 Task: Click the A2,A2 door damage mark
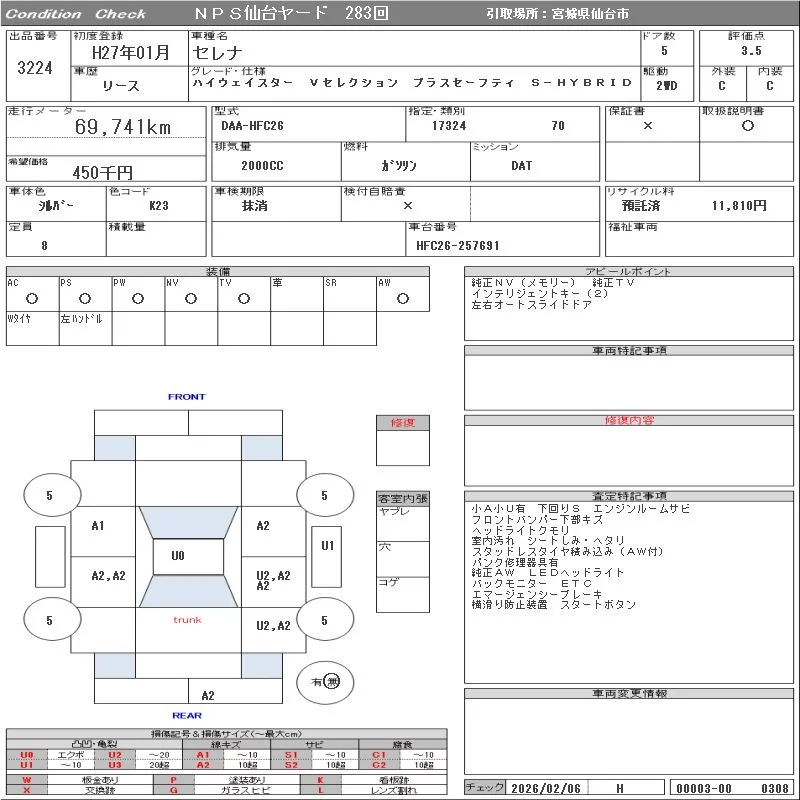point(108,576)
